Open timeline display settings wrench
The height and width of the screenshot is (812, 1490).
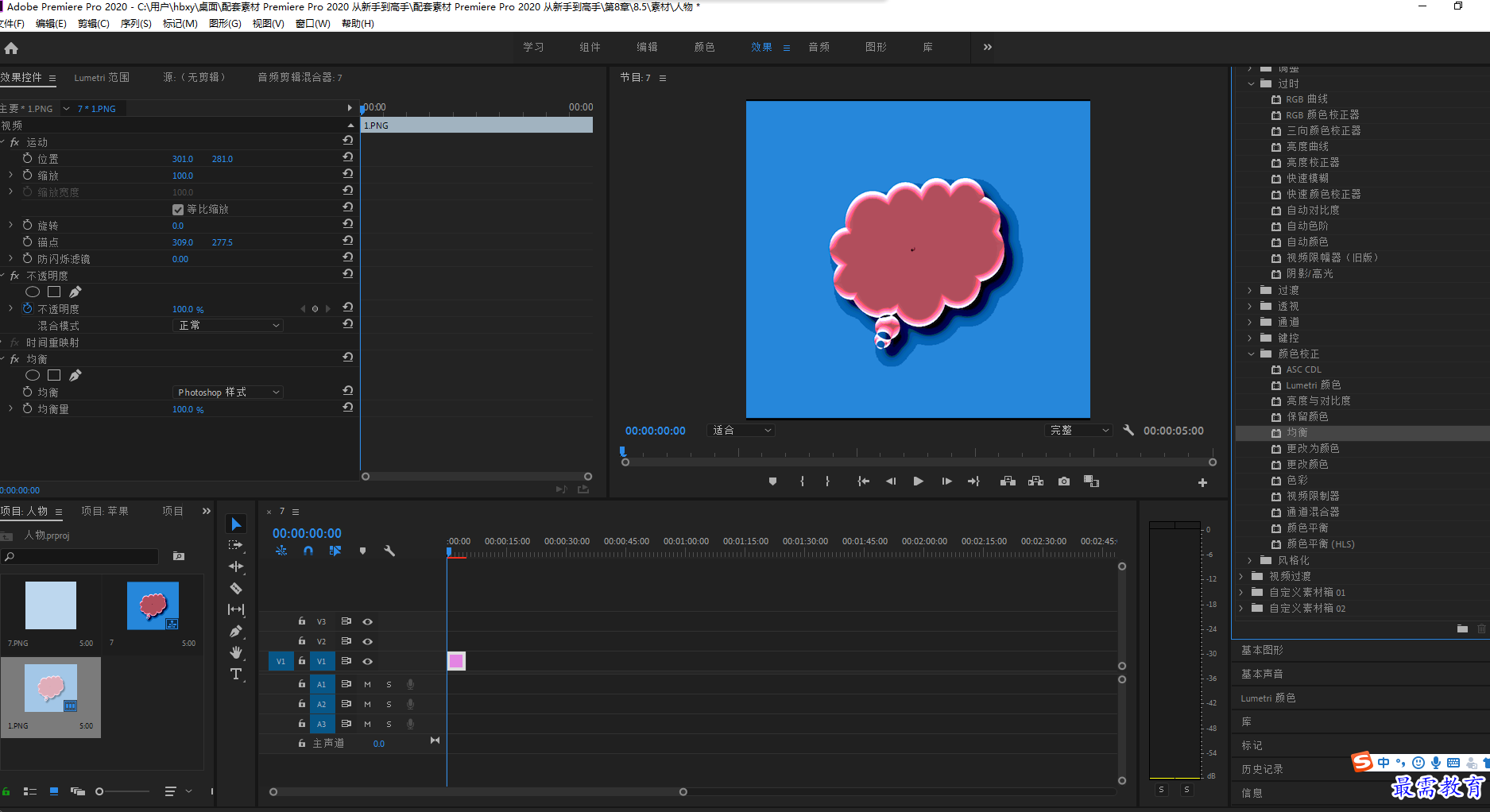(389, 551)
